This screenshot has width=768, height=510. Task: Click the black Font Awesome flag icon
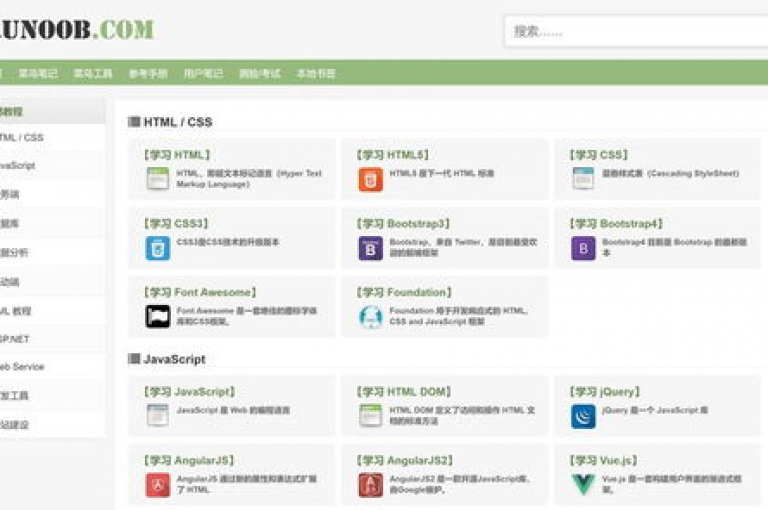tap(158, 316)
